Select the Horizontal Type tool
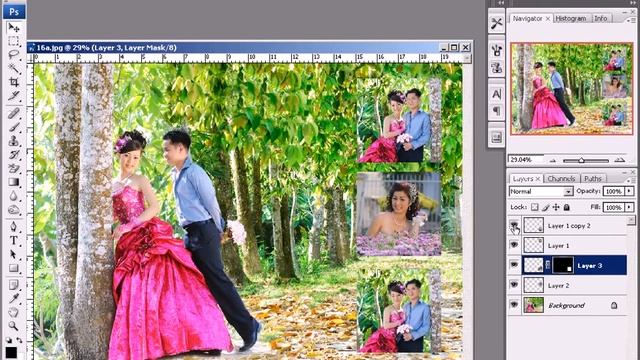640x360 pixels. [x=13, y=240]
